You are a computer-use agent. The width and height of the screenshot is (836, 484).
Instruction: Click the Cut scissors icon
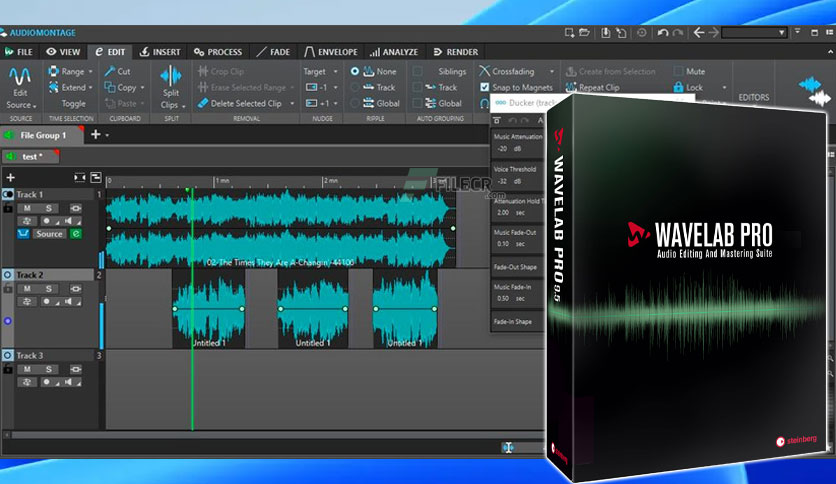tap(110, 71)
